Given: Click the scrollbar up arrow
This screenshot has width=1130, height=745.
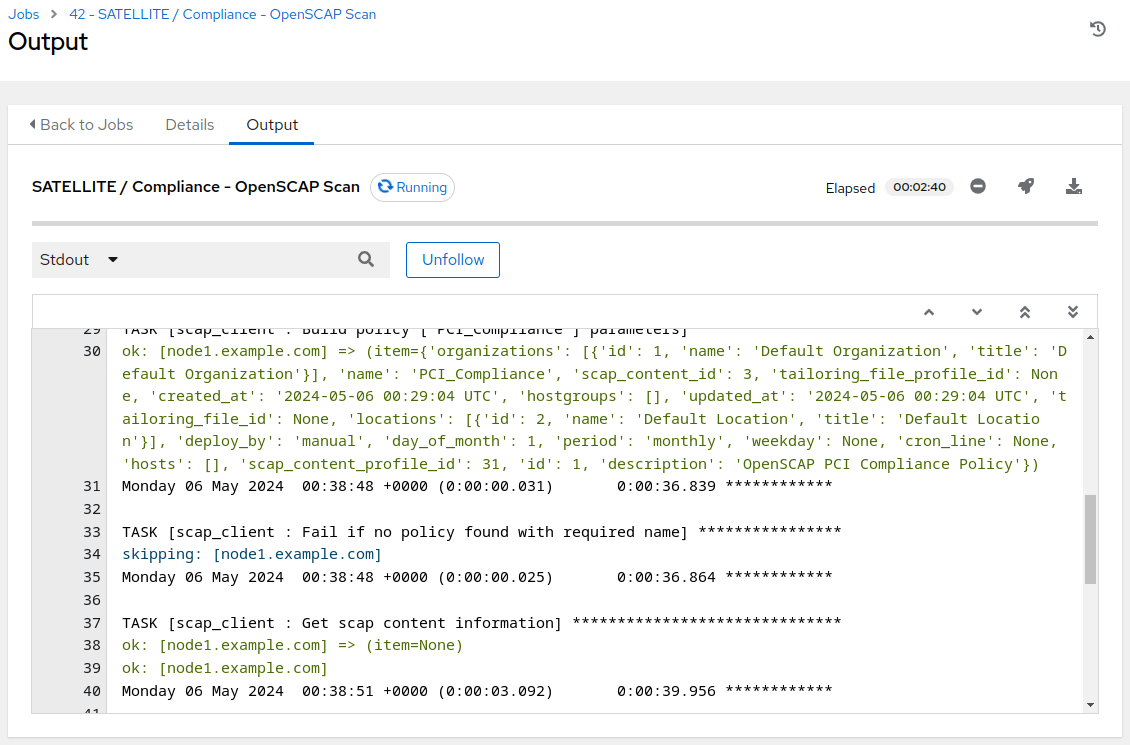Looking at the screenshot, I should [1090, 337].
